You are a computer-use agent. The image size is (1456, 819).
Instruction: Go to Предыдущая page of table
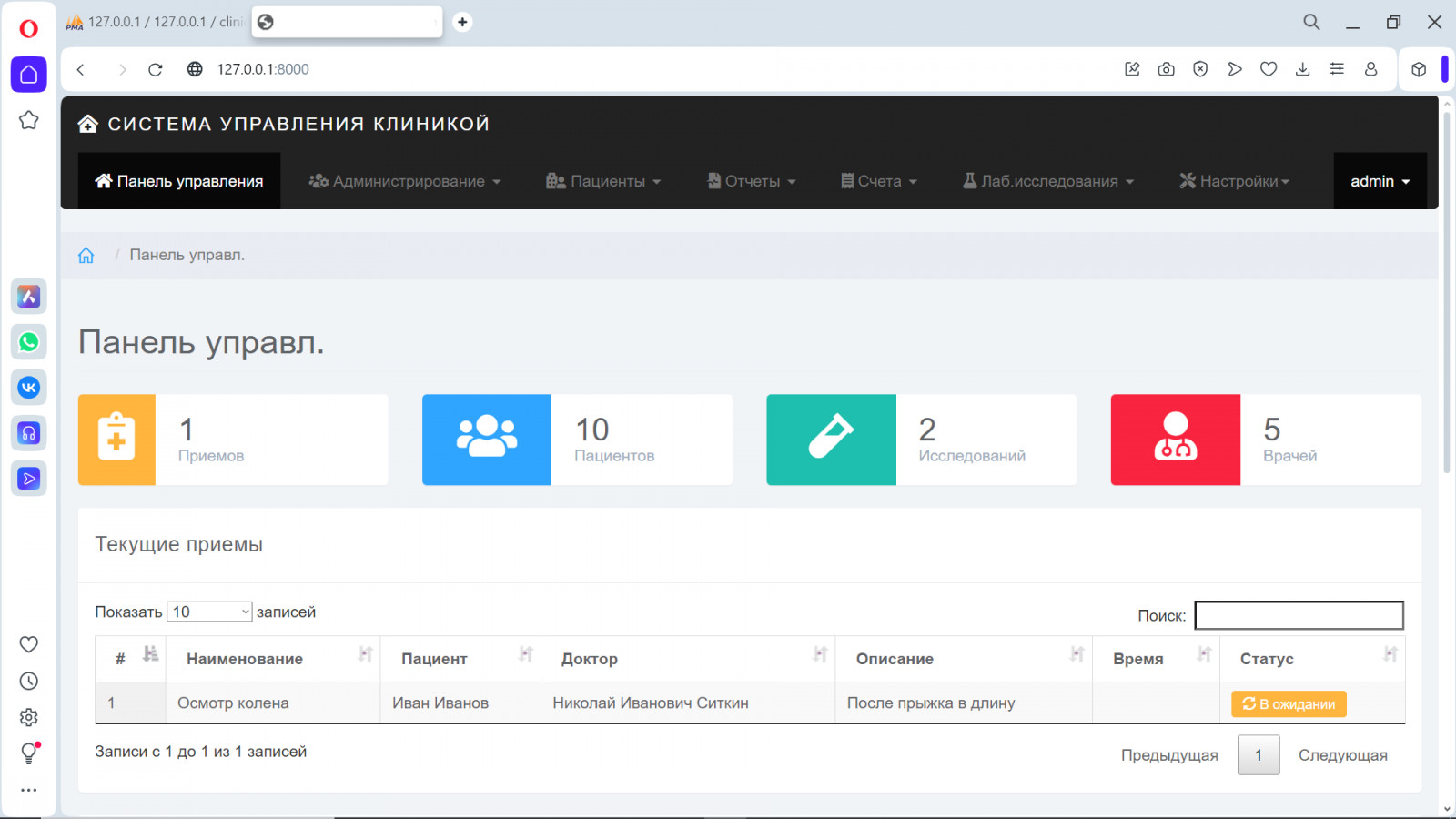coord(1169,755)
